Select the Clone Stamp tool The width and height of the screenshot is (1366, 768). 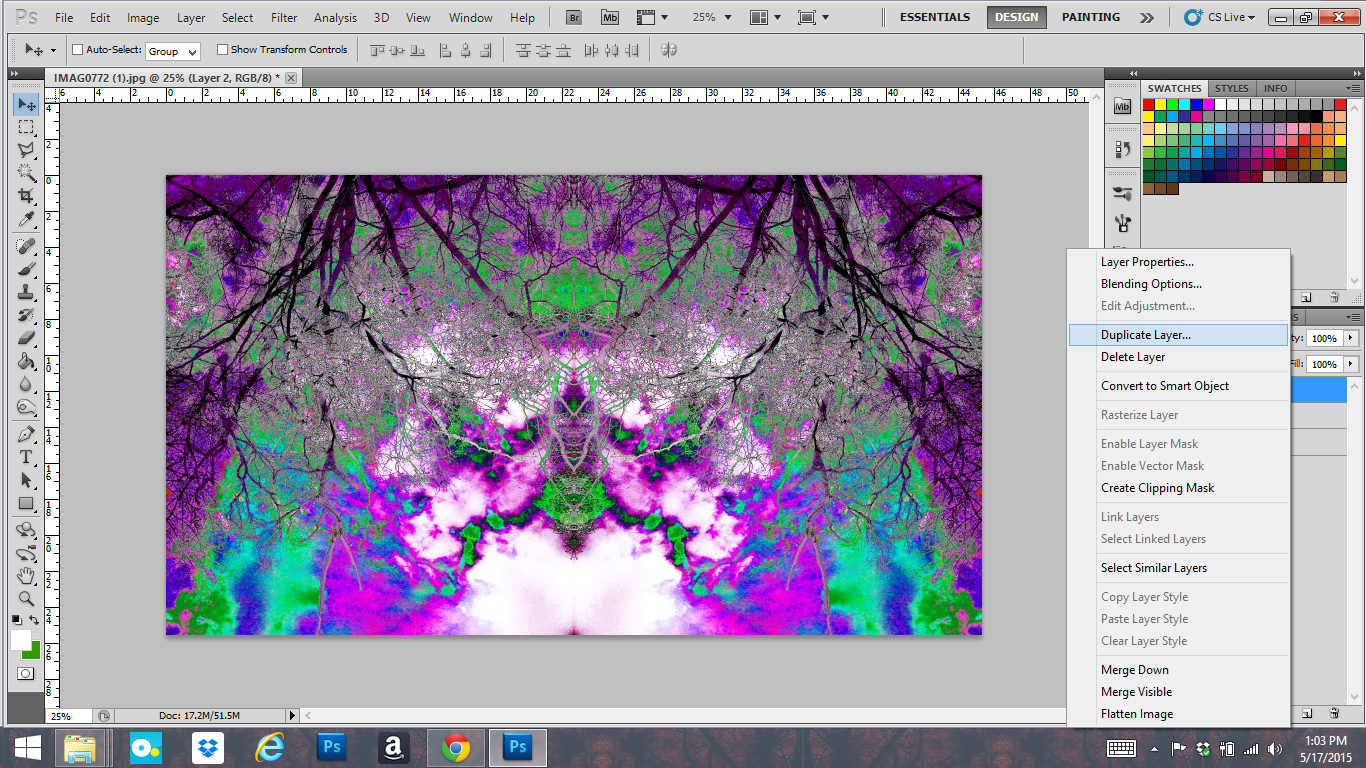pyautogui.click(x=26, y=292)
